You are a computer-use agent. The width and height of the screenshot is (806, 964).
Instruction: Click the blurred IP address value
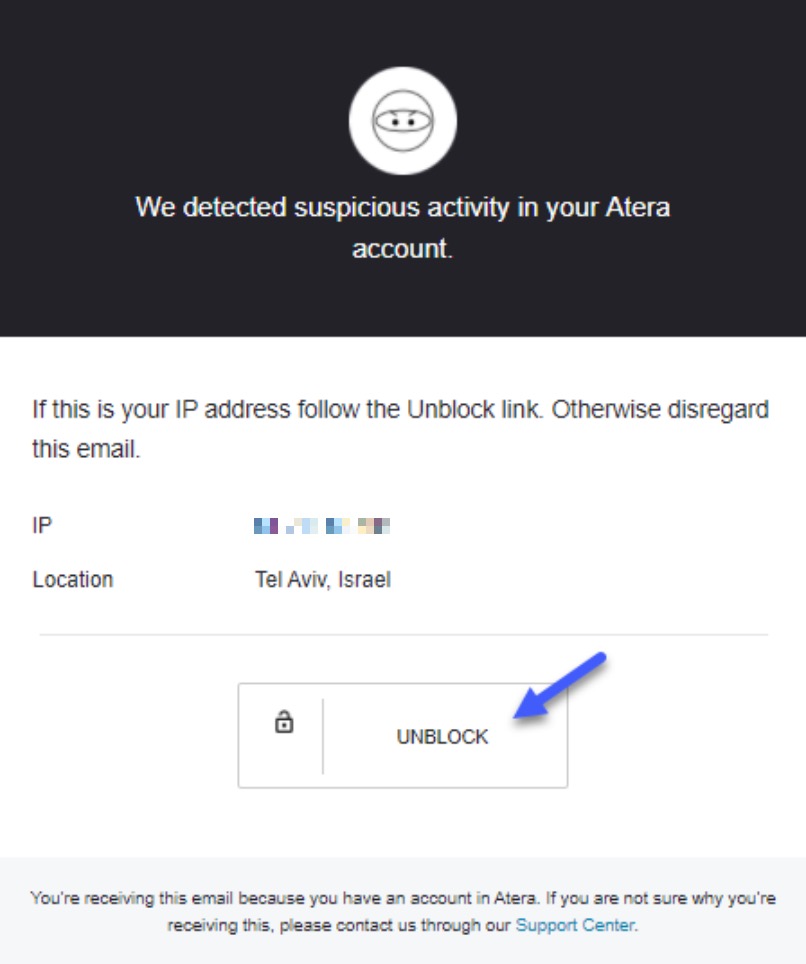point(322,526)
